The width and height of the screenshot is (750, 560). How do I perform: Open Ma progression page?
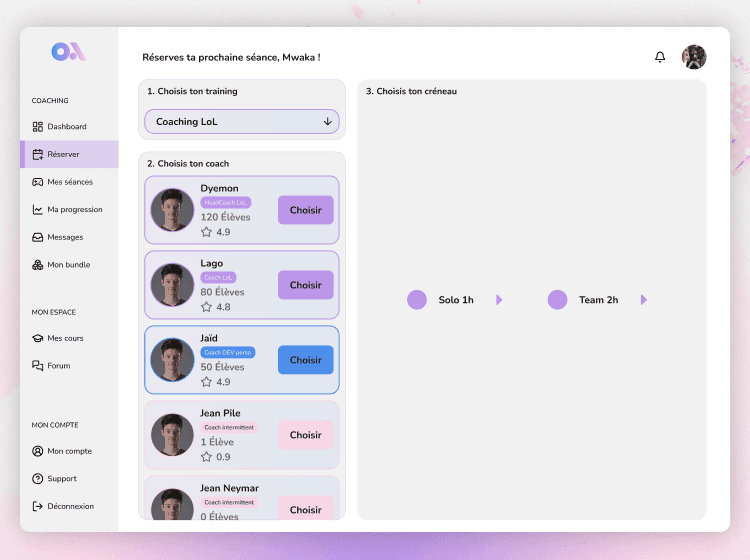69,209
